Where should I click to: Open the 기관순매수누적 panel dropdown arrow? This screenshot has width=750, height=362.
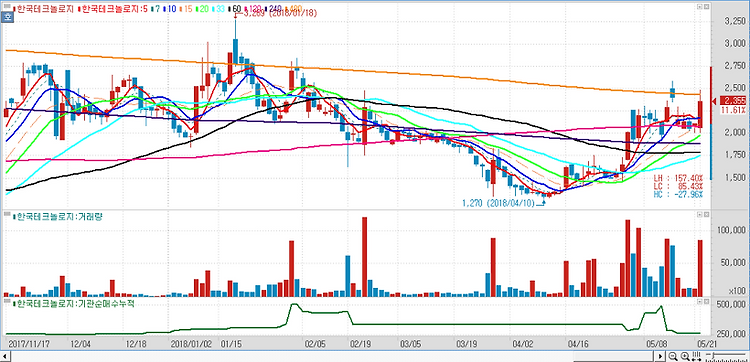coord(700,302)
